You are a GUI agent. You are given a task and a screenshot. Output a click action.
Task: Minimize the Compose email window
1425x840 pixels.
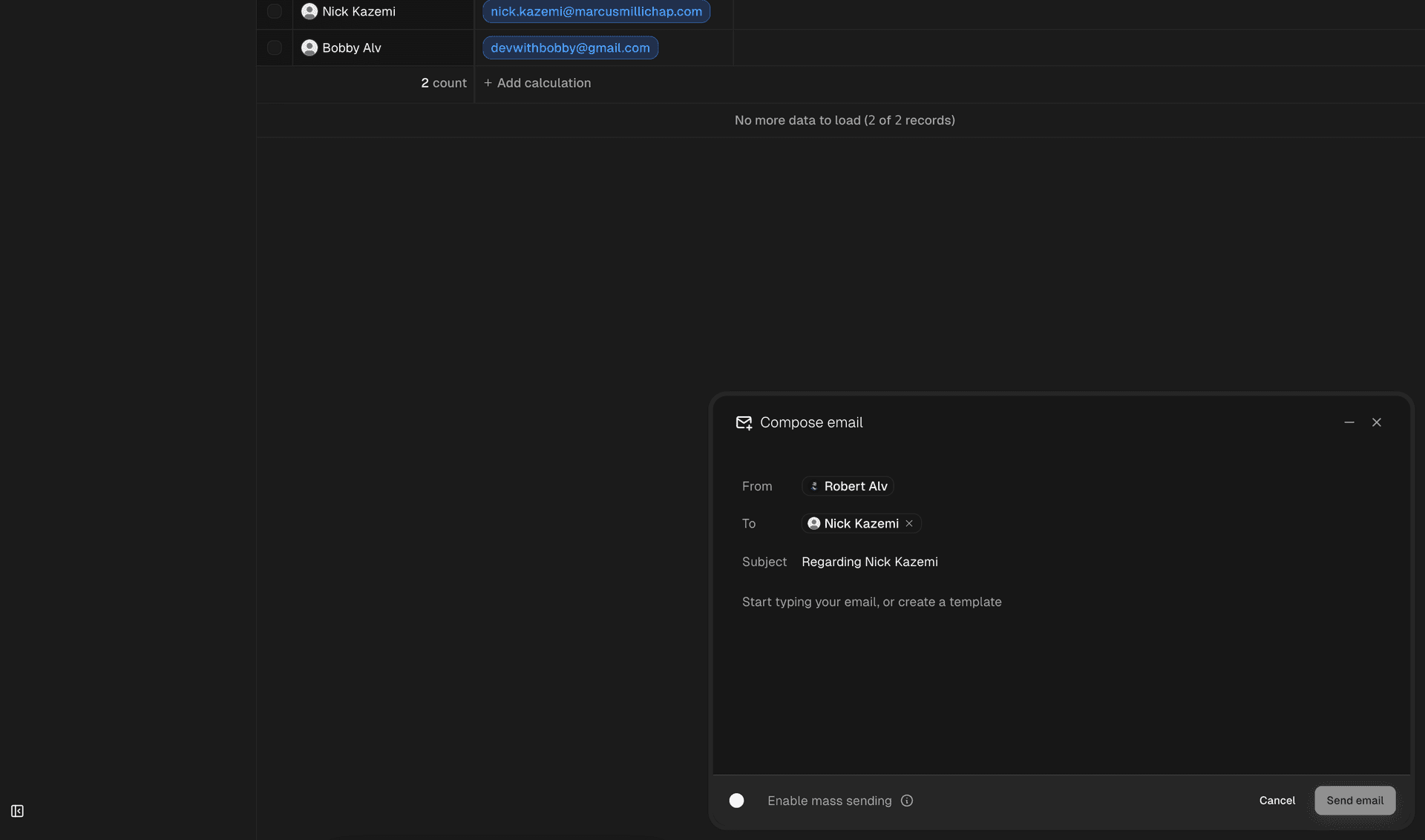click(1349, 422)
